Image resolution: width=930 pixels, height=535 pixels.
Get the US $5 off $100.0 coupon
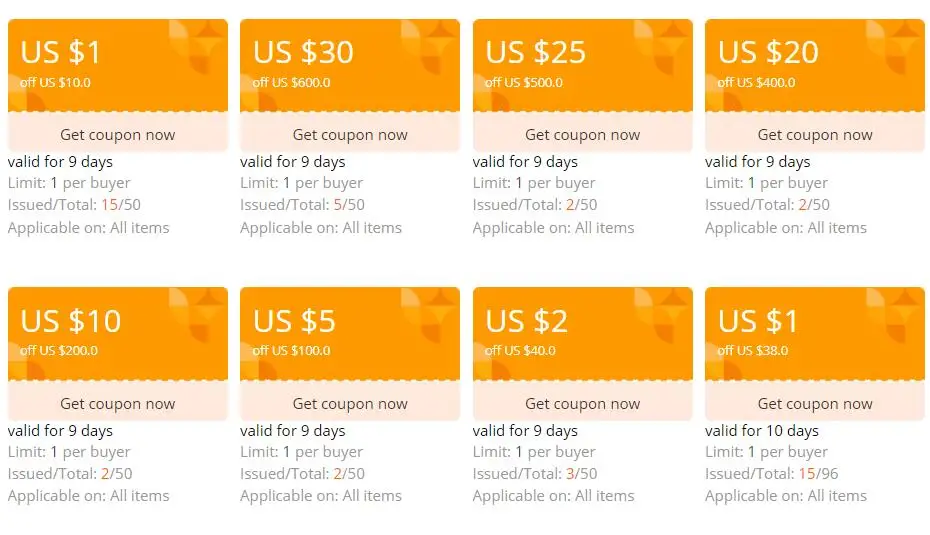(x=350, y=403)
